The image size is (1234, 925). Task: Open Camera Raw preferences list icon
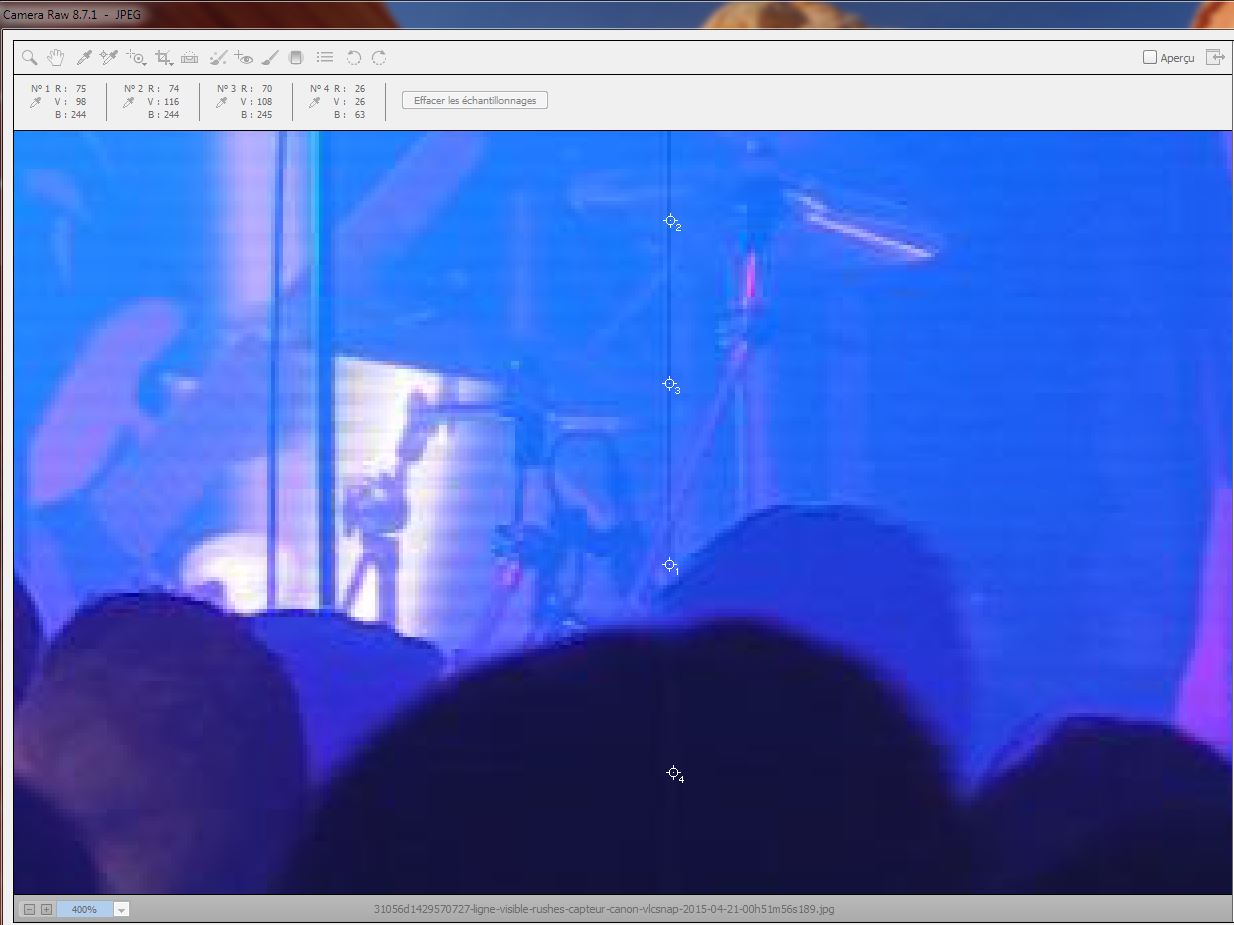coord(325,58)
